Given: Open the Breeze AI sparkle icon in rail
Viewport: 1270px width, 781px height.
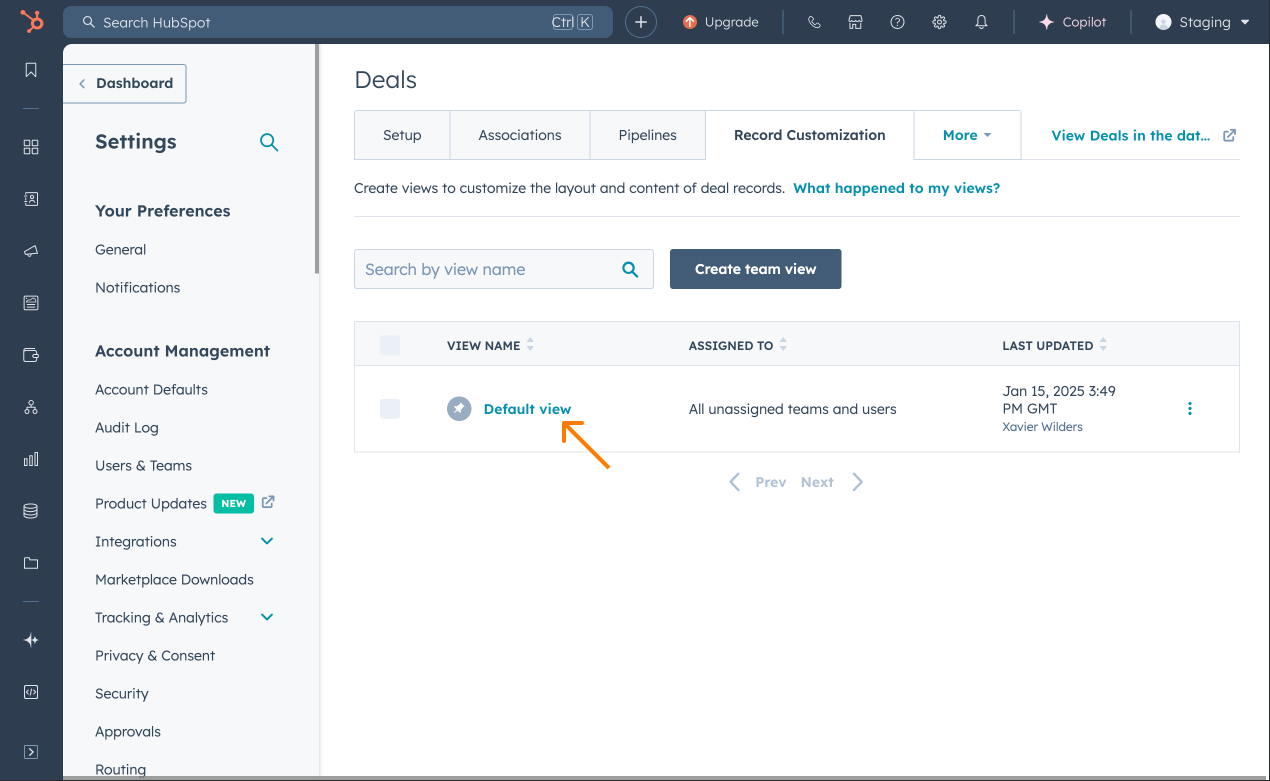Looking at the screenshot, I should point(31,640).
